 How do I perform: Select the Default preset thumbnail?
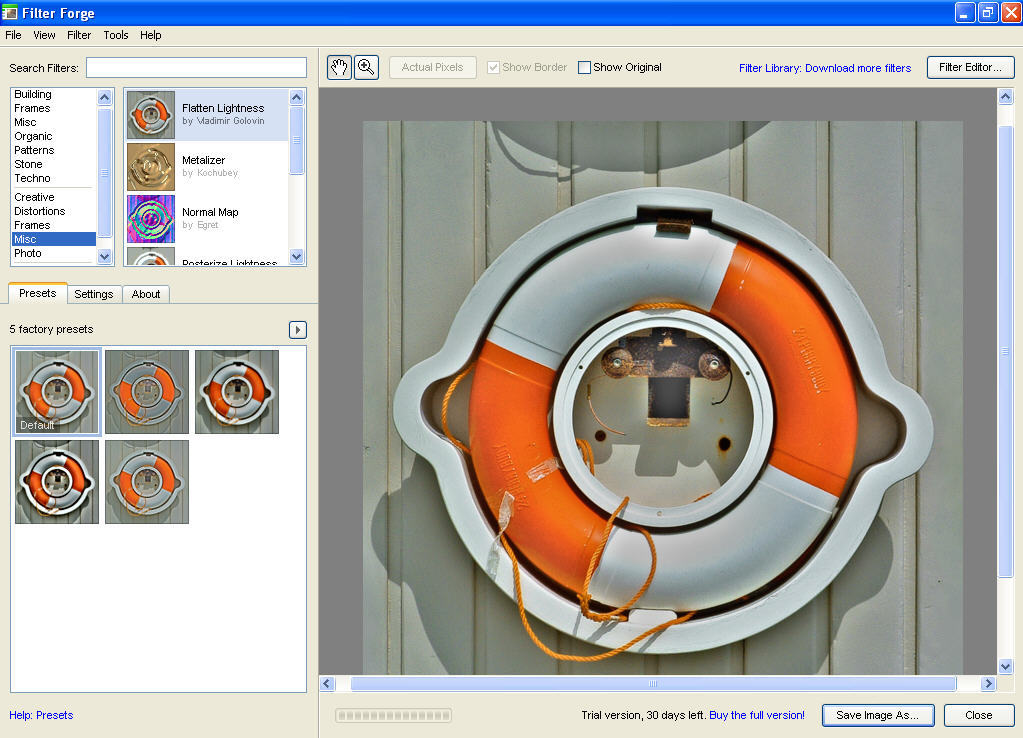[x=57, y=392]
